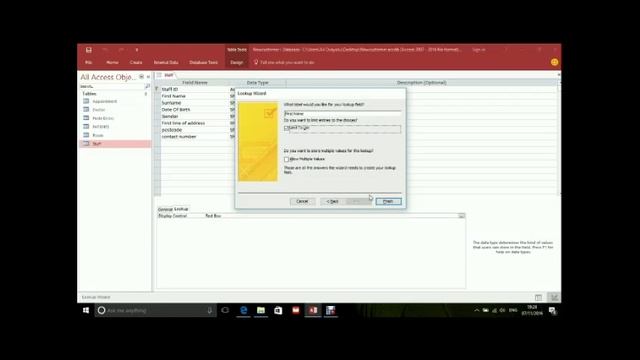The height and width of the screenshot is (360, 640).
Task: Click the Tell me lightbulb icon
Action: [256, 62]
